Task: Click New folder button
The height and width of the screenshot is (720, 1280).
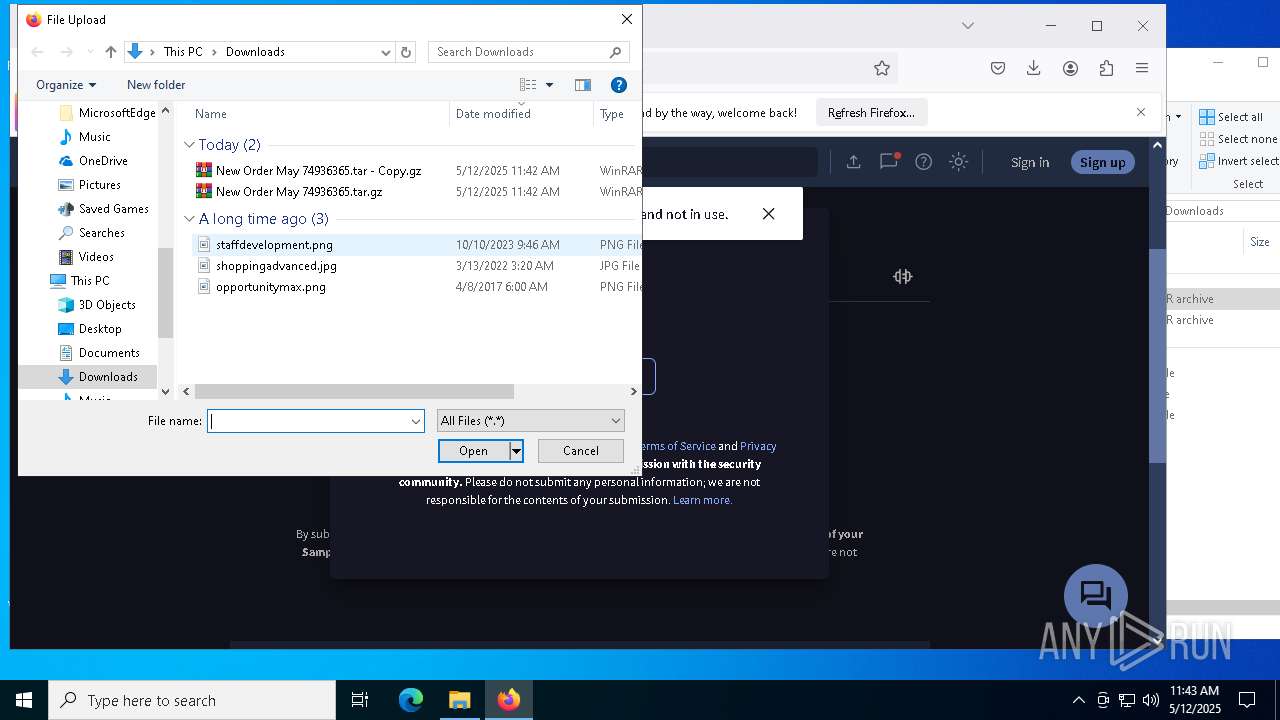Action: tap(156, 85)
